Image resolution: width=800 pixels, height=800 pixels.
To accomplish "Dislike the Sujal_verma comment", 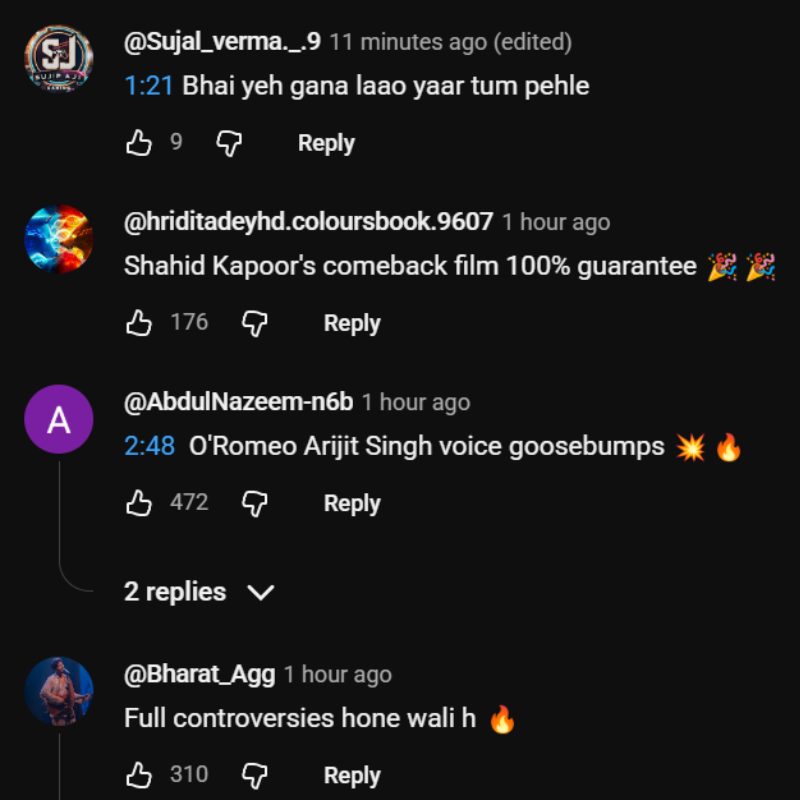I will (230, 143).
